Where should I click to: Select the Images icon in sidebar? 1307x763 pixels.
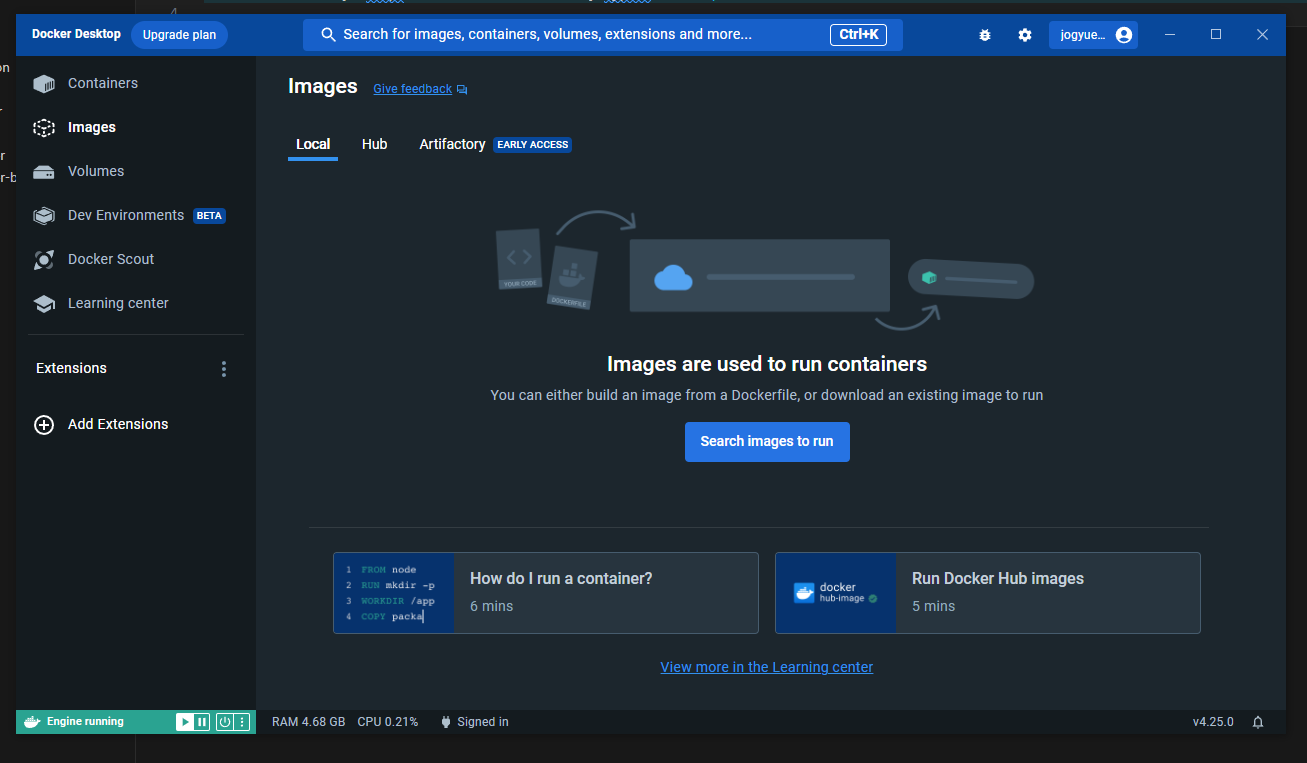point(44,128)
